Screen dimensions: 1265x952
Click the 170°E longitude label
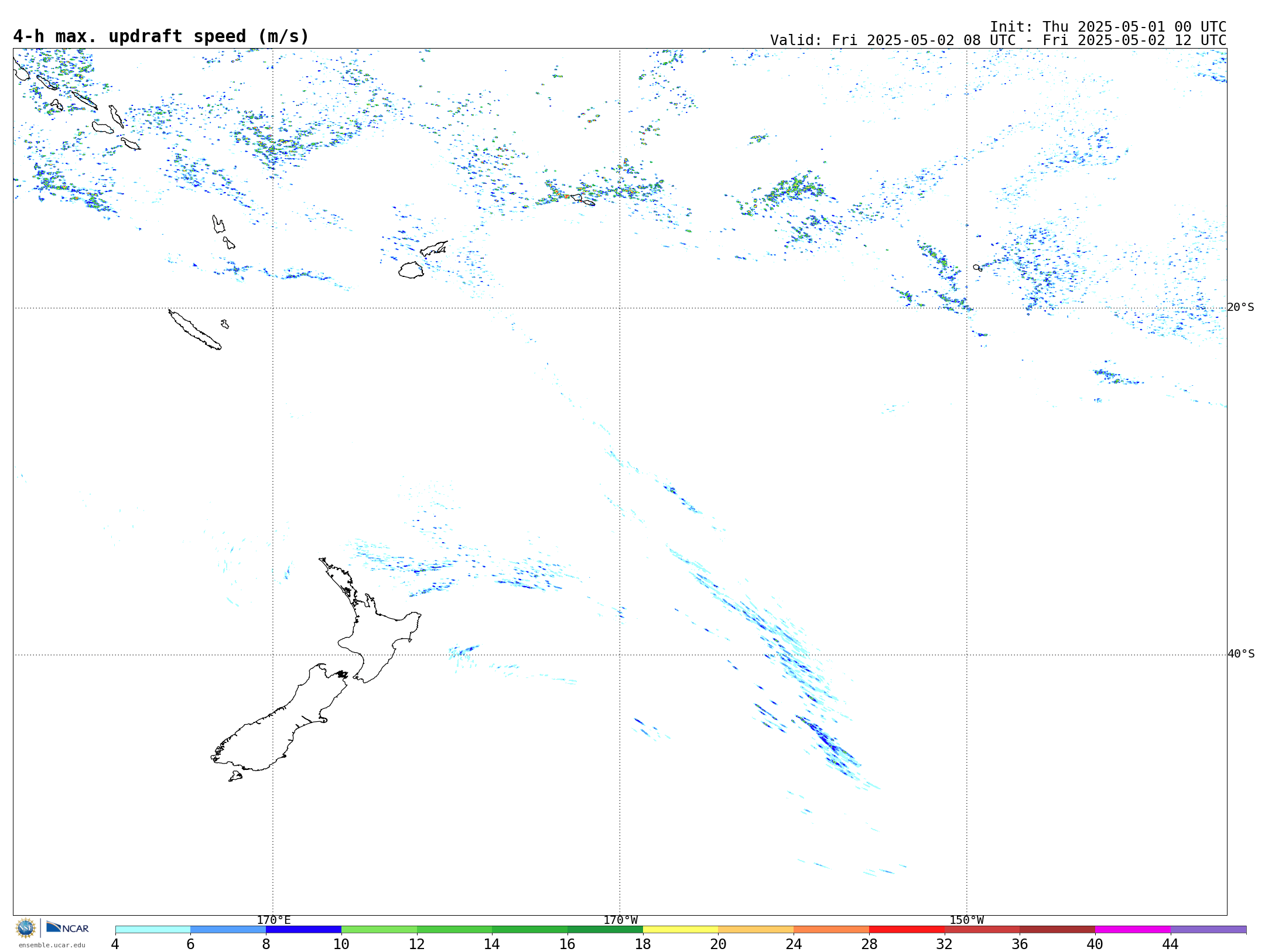[x=273, y=920]
